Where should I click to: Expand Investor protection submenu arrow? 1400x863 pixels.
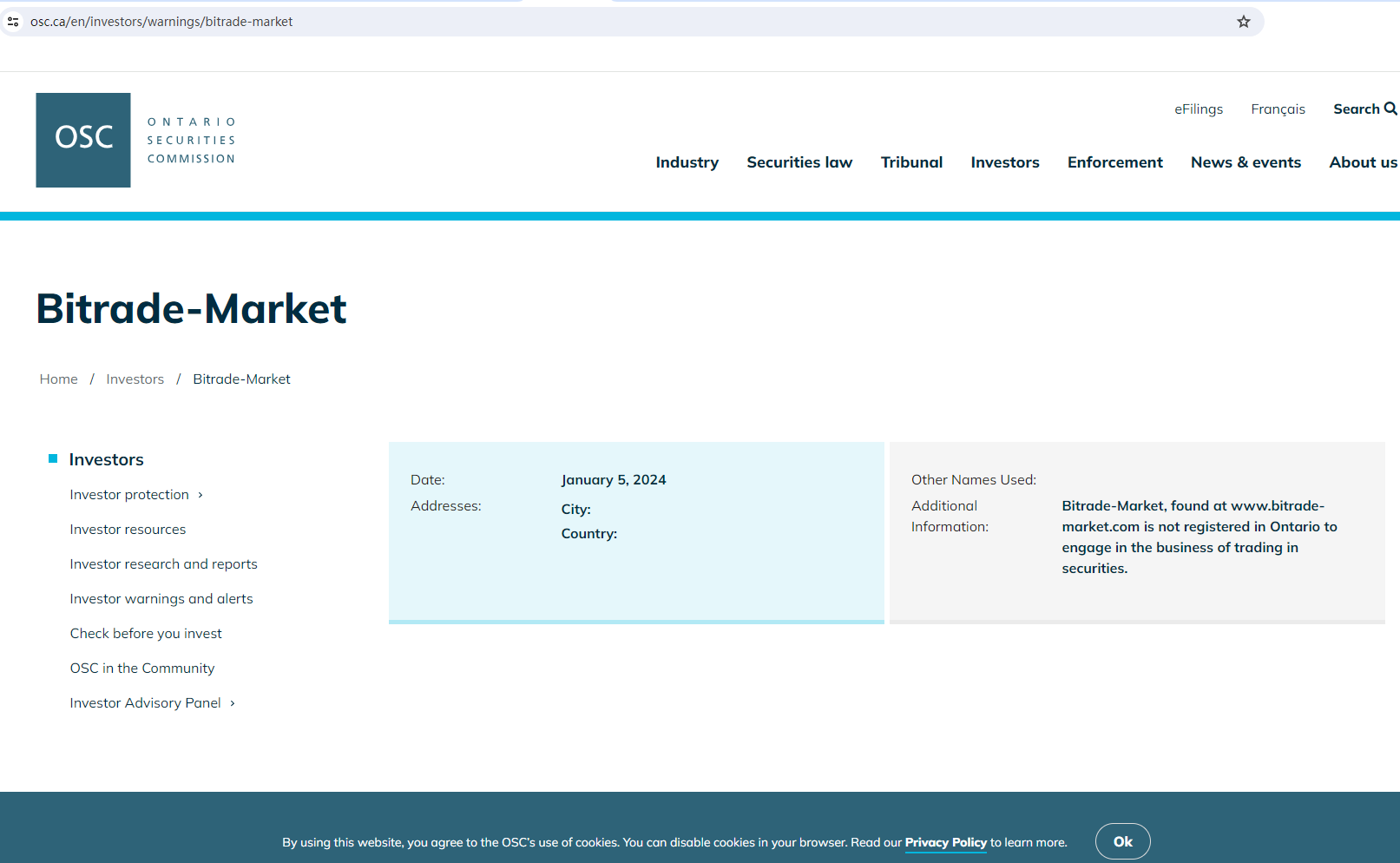pos(200,495)
